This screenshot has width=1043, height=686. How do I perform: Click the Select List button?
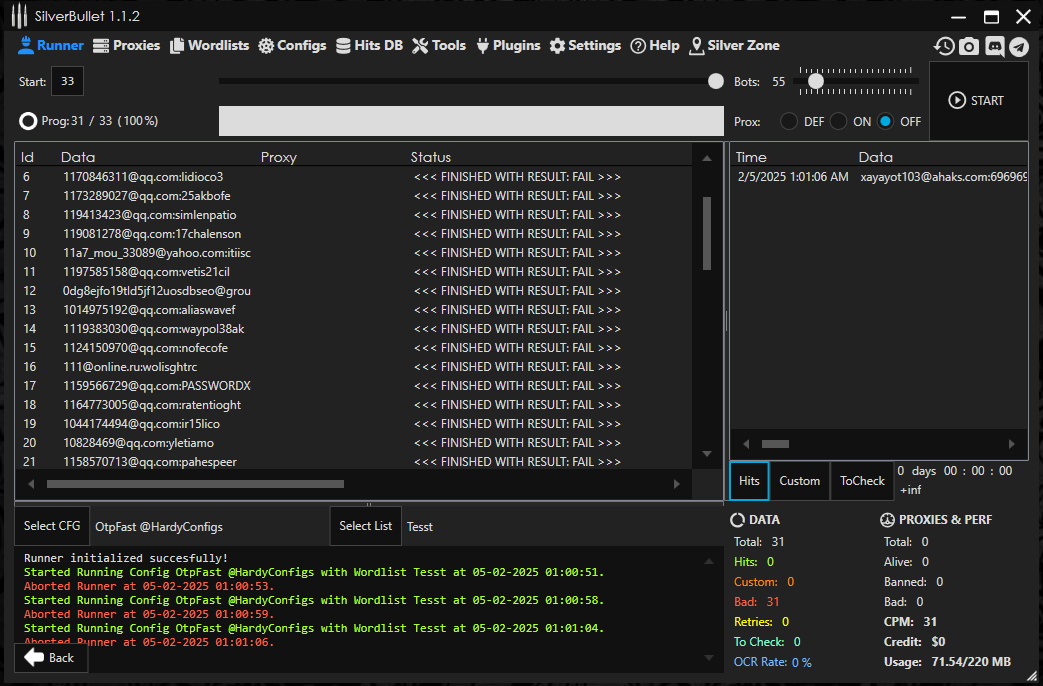click(365, 526)
